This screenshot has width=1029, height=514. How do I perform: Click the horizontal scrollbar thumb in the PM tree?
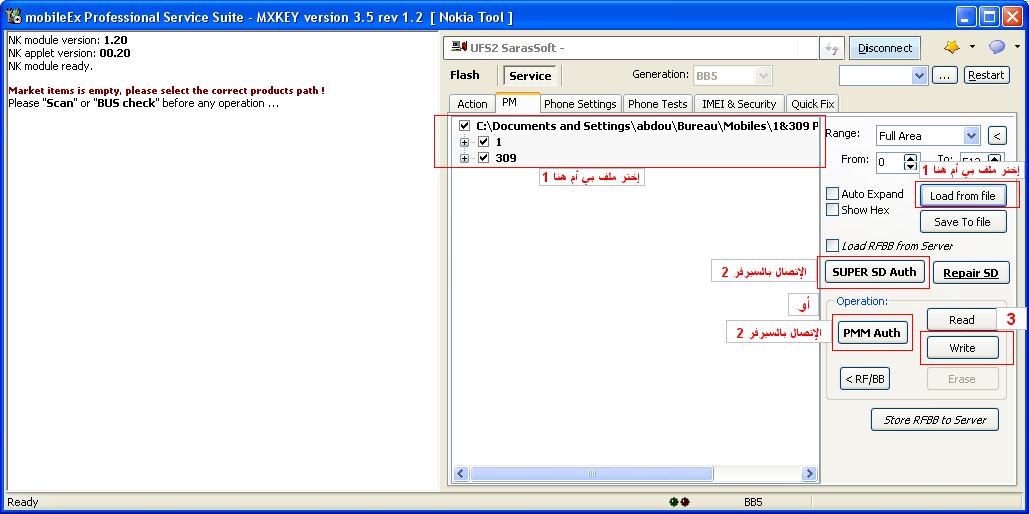click(x=591, y=473)
